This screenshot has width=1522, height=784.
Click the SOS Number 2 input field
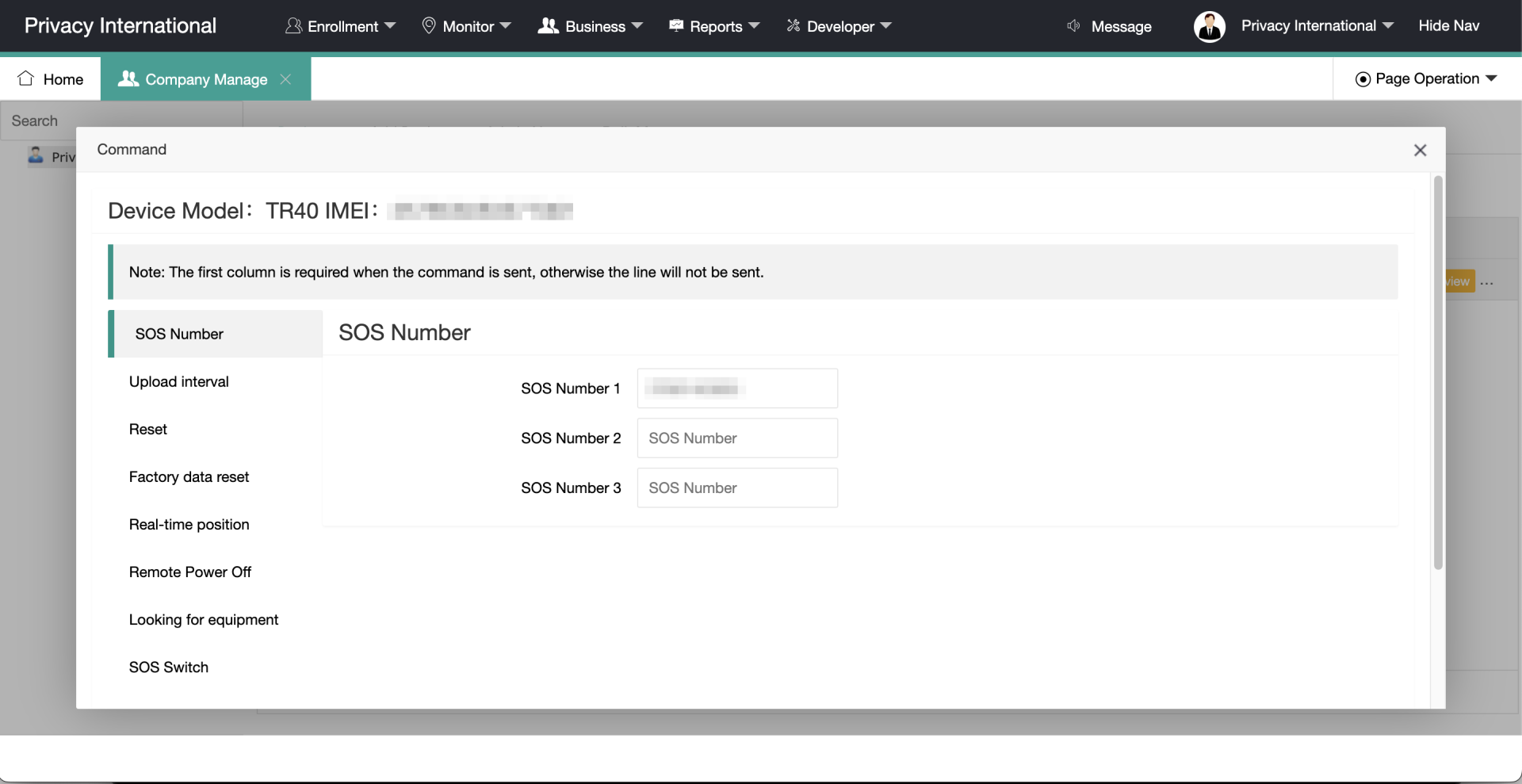pos(737,438)
